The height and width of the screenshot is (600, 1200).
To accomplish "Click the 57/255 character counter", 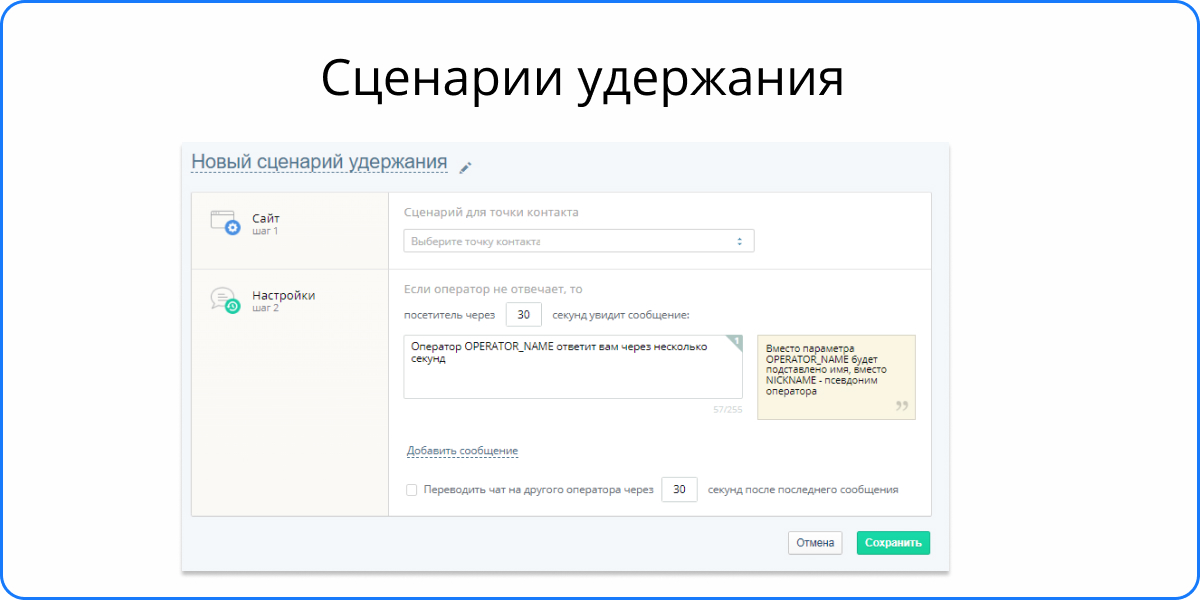I will (x=727, y=409).
